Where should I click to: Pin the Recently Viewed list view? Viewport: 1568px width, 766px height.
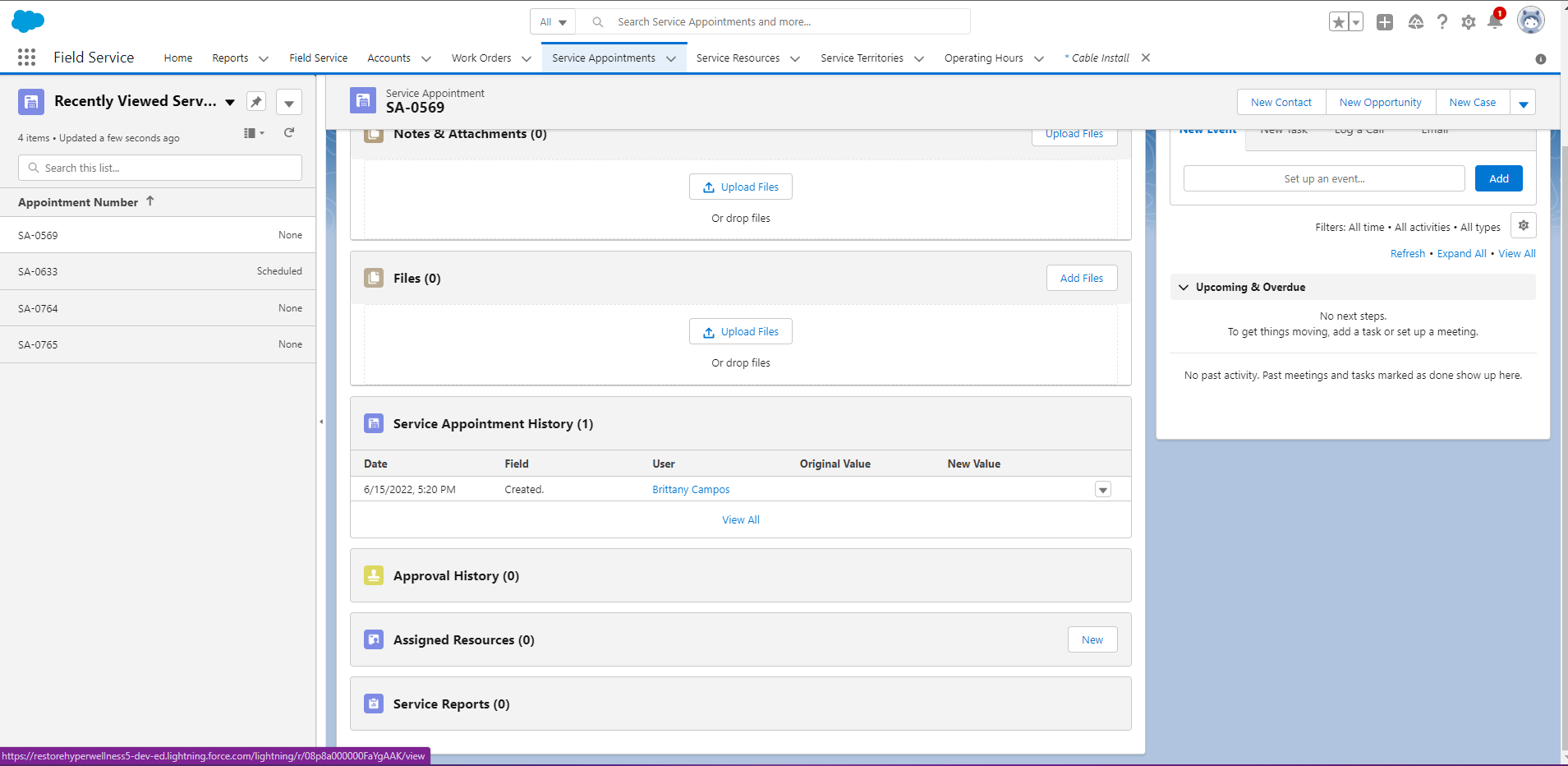tap(256, 102)
